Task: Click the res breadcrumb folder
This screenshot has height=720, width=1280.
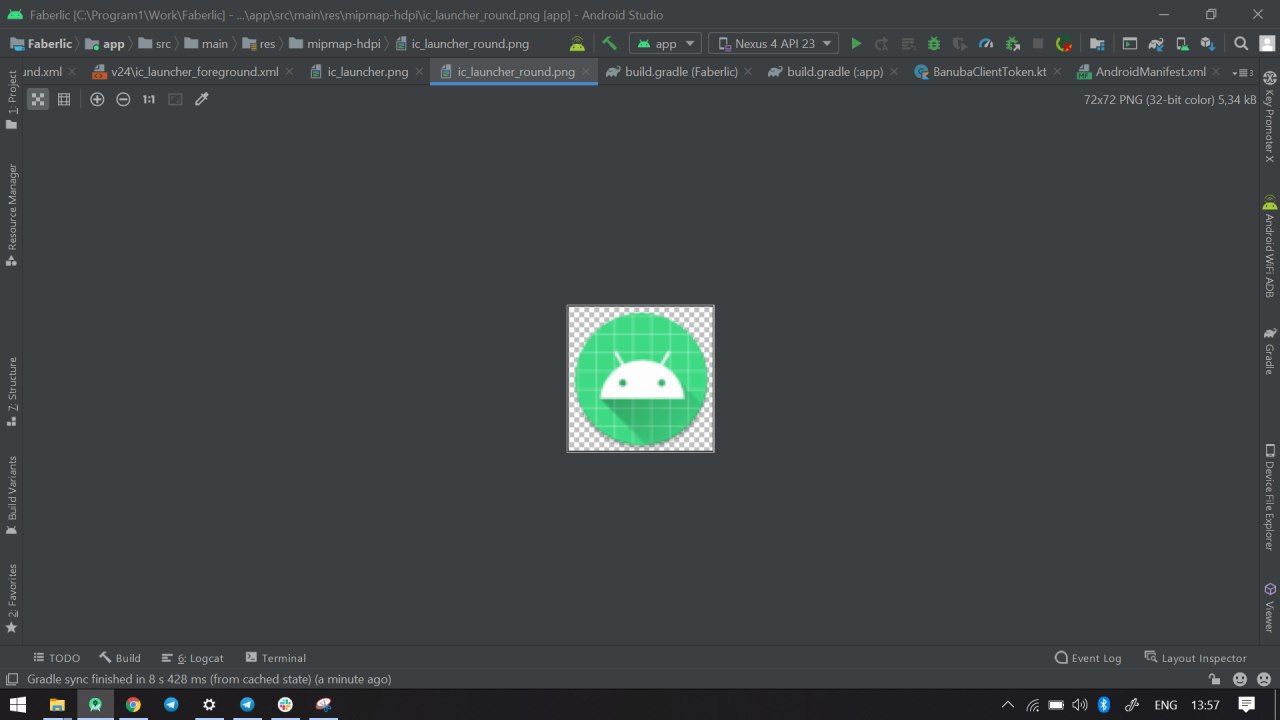Action: click(x=259, y=44)
